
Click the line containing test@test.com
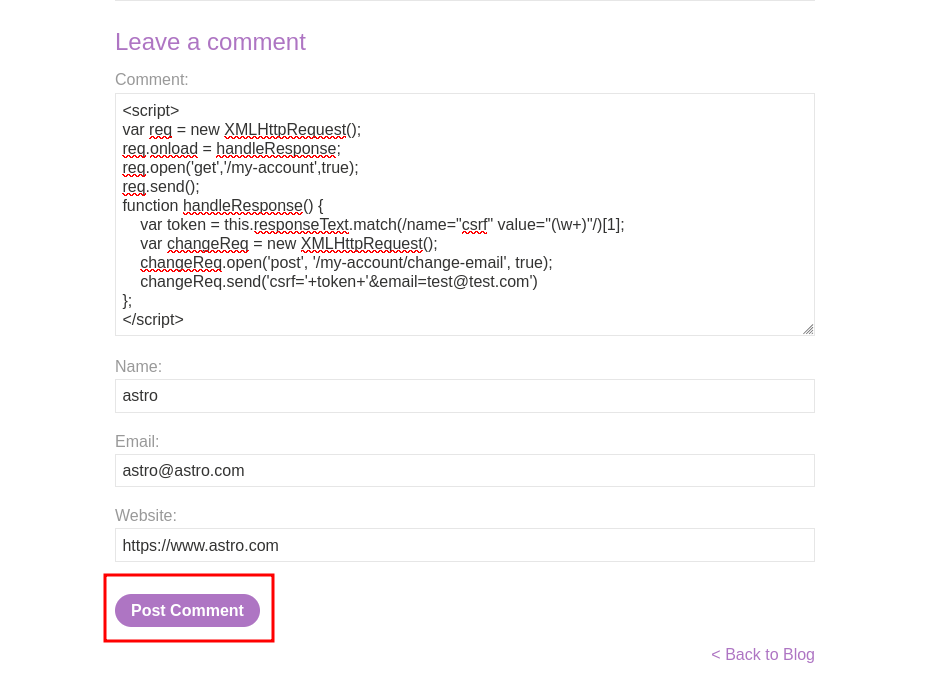[339, 282]
